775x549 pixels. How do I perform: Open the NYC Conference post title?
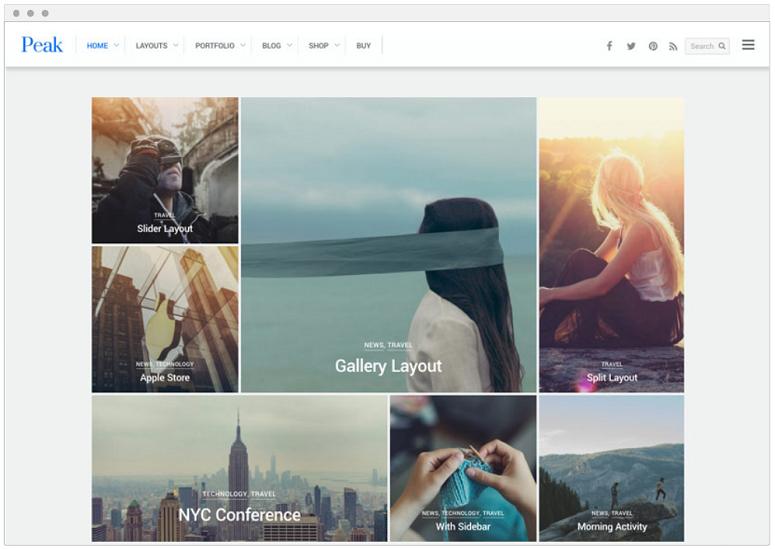[239, 515]
